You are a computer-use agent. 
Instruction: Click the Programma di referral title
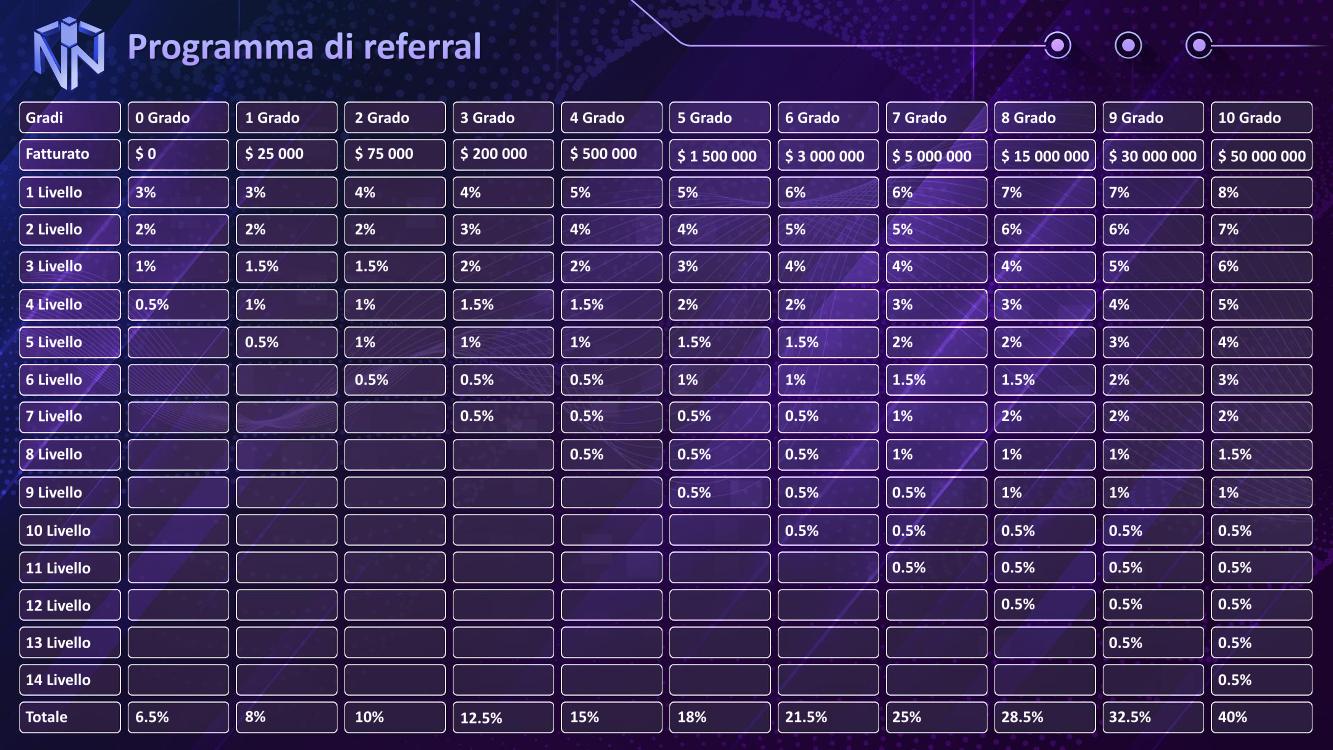click(x=304, y=46)
